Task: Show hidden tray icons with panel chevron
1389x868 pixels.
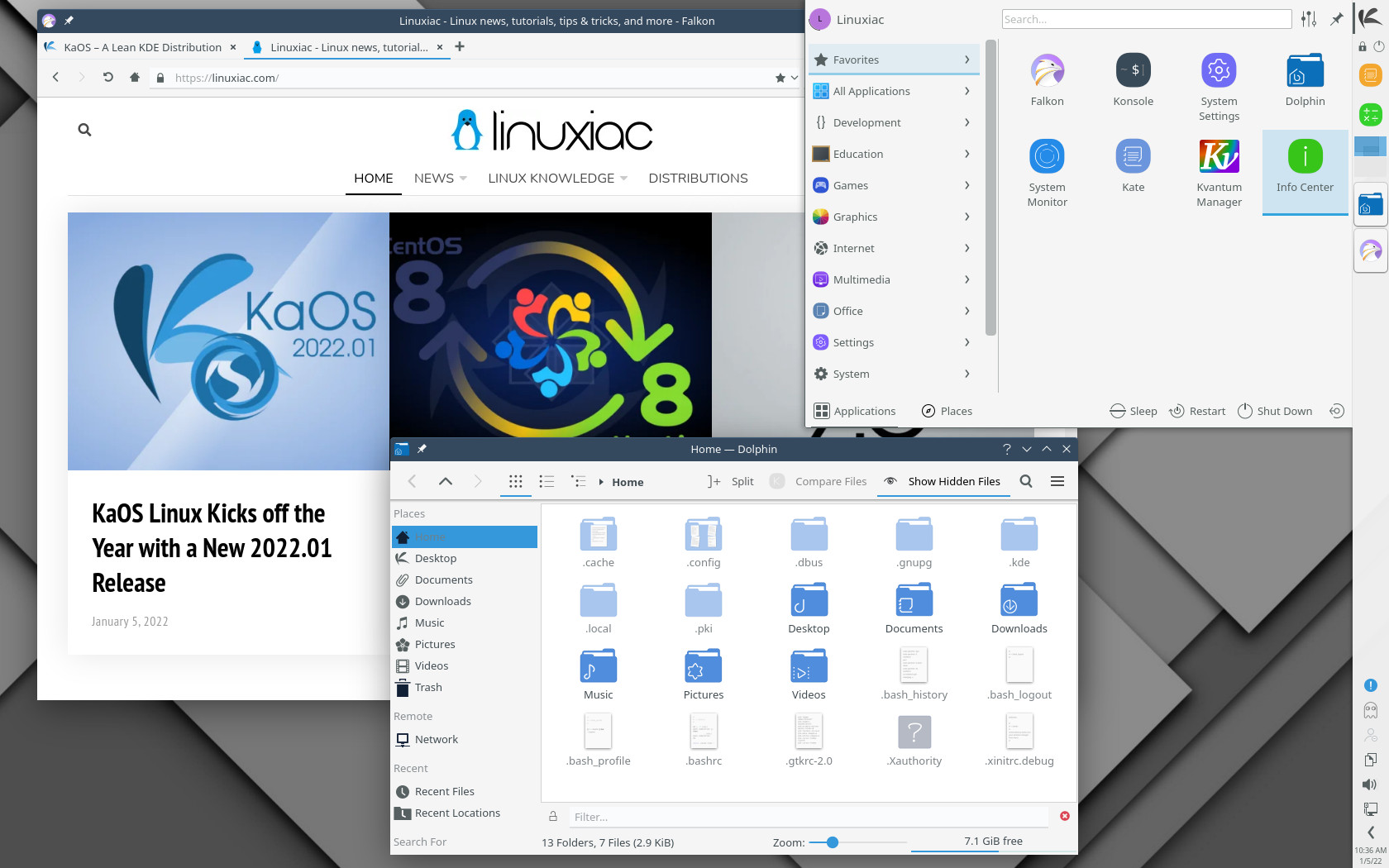Action: (1370, 832)
